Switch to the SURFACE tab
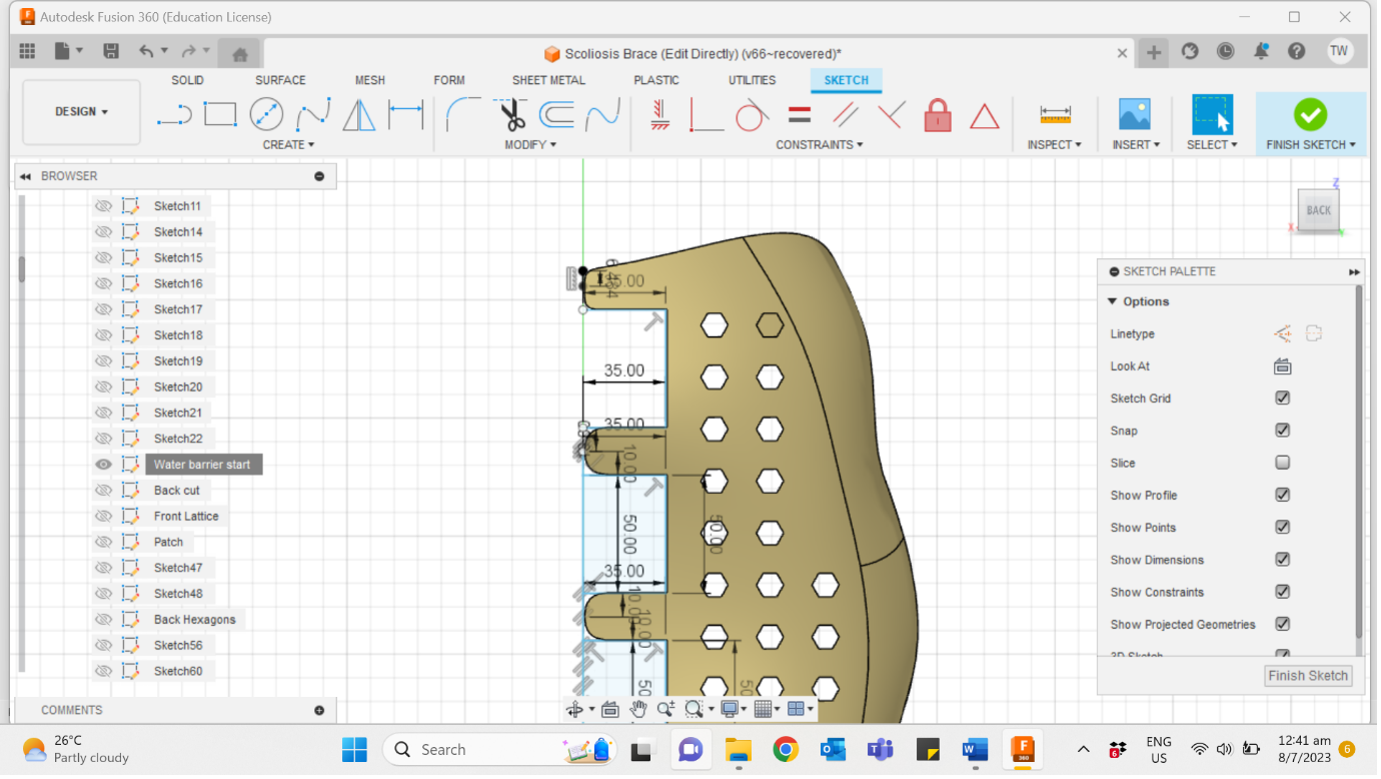Viewport: 1381px width, 779px height. coord(280,80)
